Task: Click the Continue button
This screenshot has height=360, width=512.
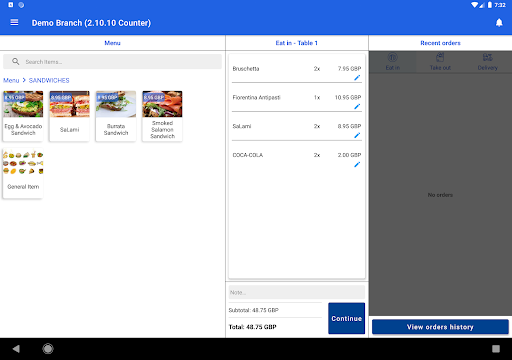Action: point(347,318)
